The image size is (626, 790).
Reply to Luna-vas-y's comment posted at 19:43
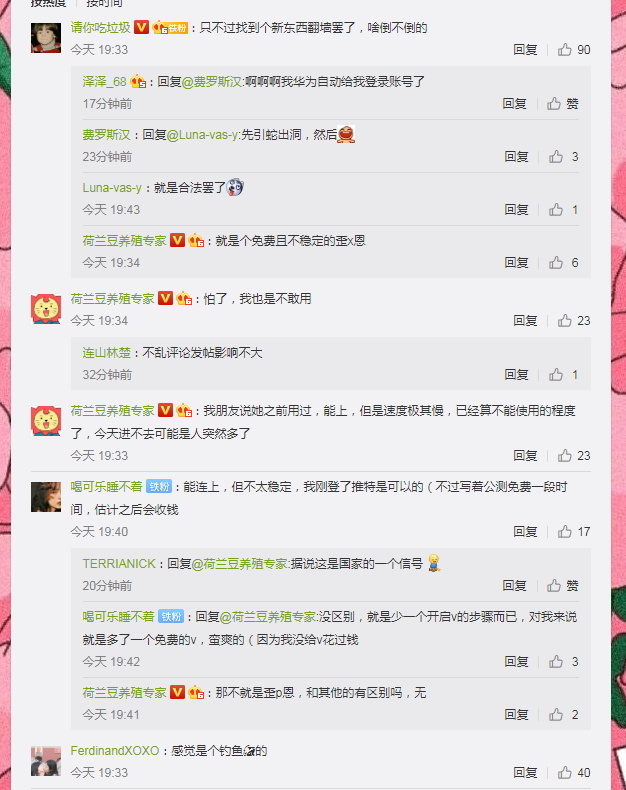[x=516, y=210]
